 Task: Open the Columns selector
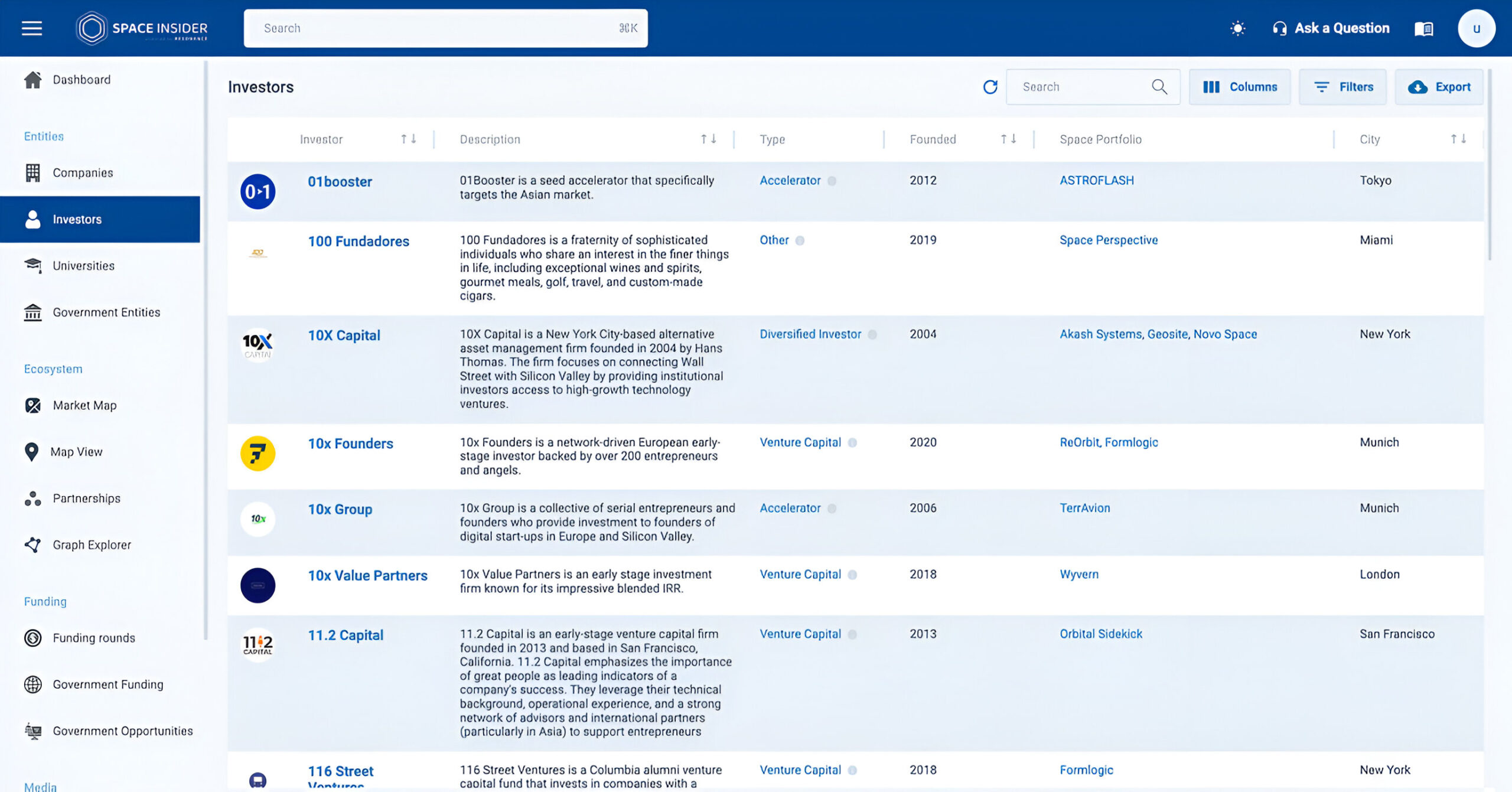coord(1240,87)
